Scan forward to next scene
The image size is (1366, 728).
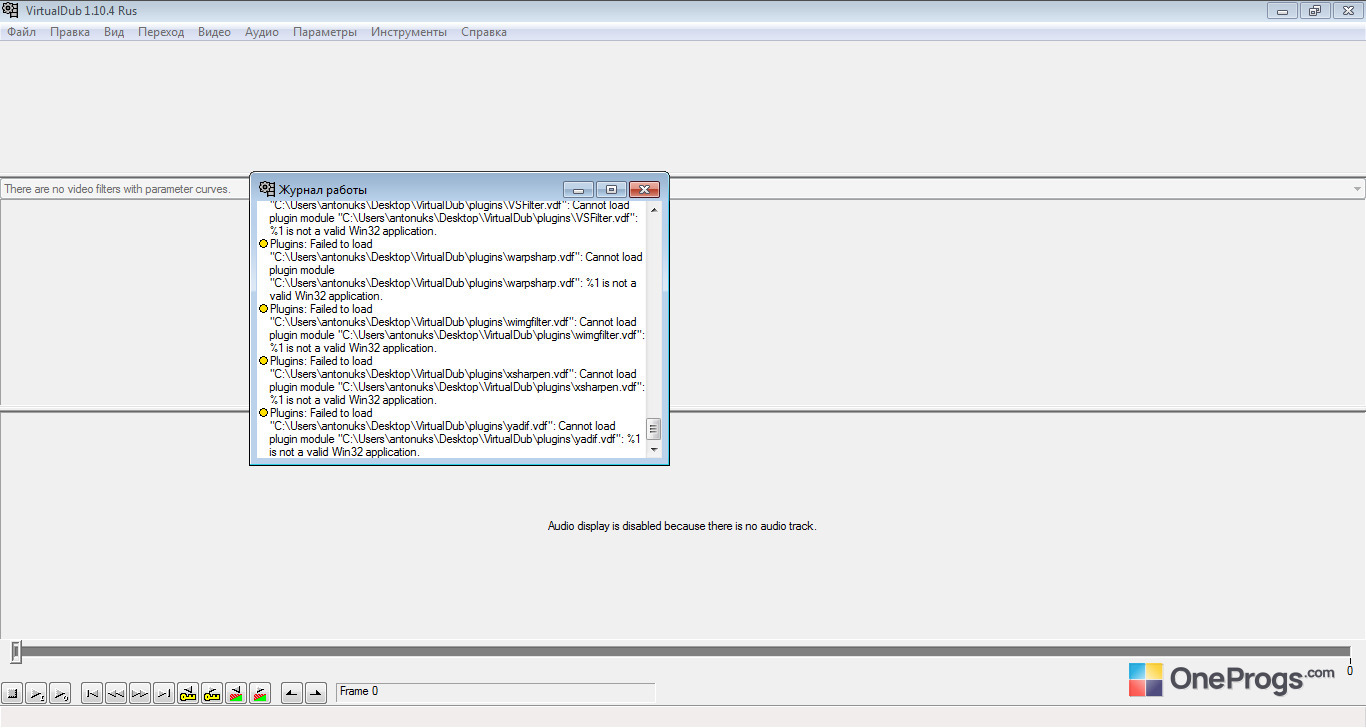click(x=260, y=692)
